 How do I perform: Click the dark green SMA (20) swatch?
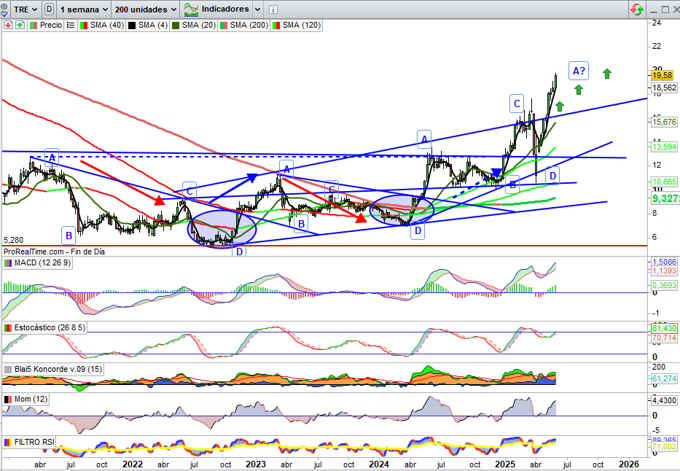click(176, 26)
